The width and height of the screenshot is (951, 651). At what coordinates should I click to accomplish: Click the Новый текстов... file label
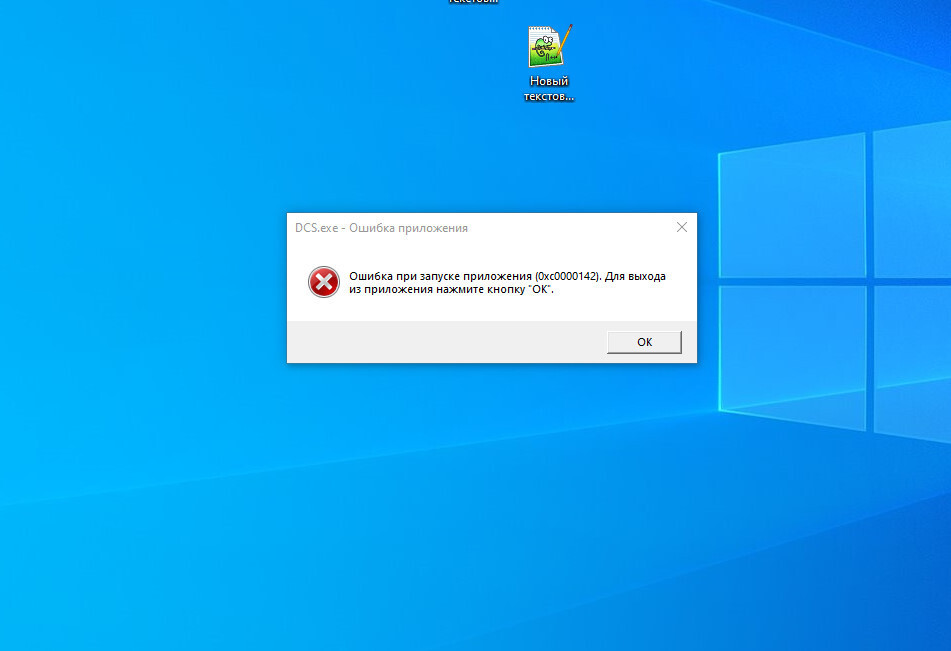[x=549, y=89]
